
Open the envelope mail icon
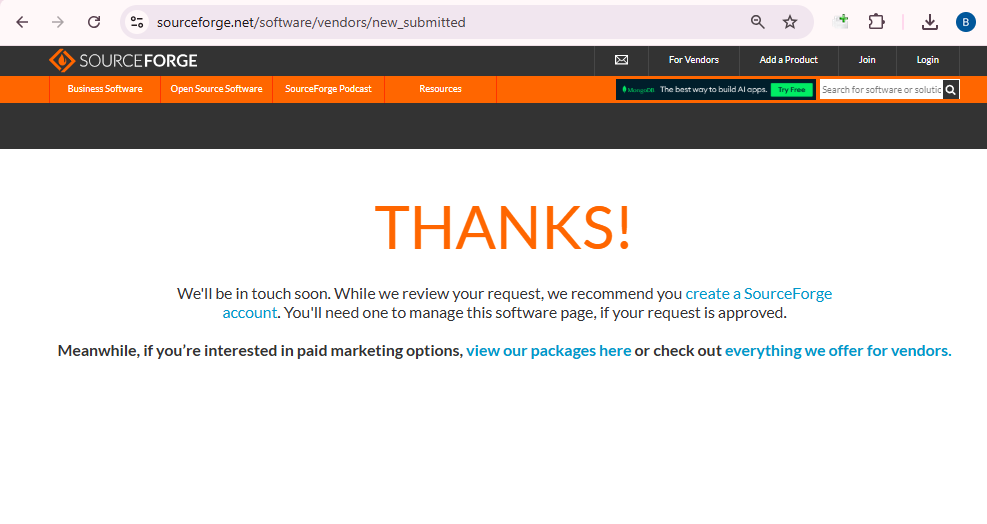(x=621, y=60)
